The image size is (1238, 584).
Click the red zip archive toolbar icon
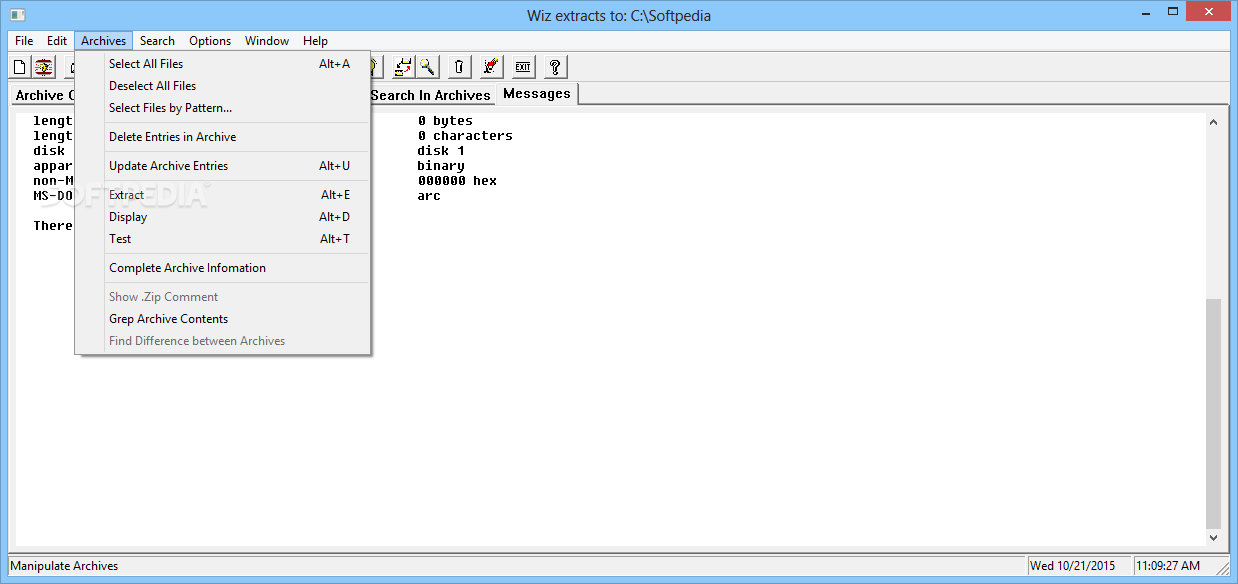(44, 67)
